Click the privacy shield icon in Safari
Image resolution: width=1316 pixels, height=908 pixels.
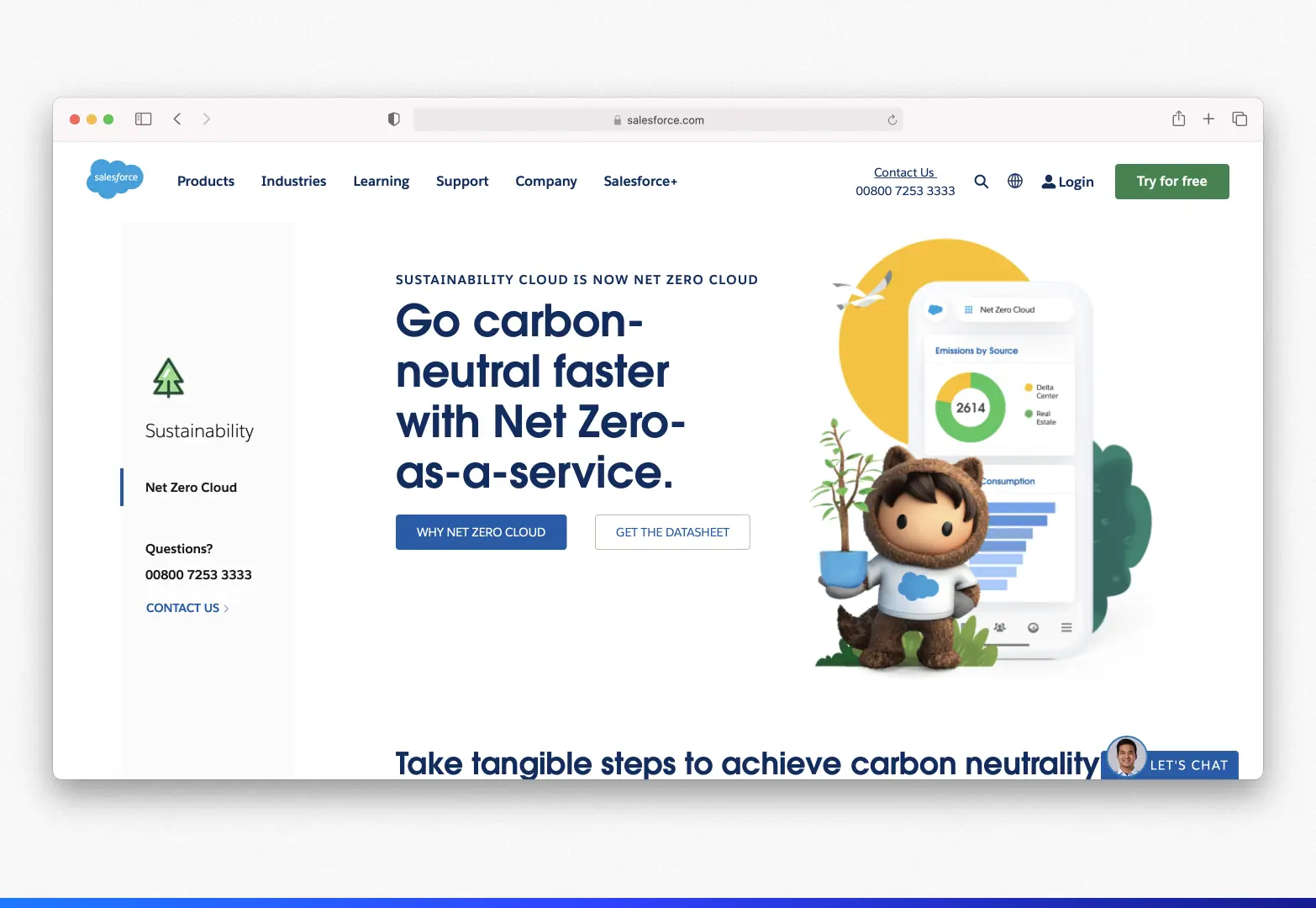[393, 119]
